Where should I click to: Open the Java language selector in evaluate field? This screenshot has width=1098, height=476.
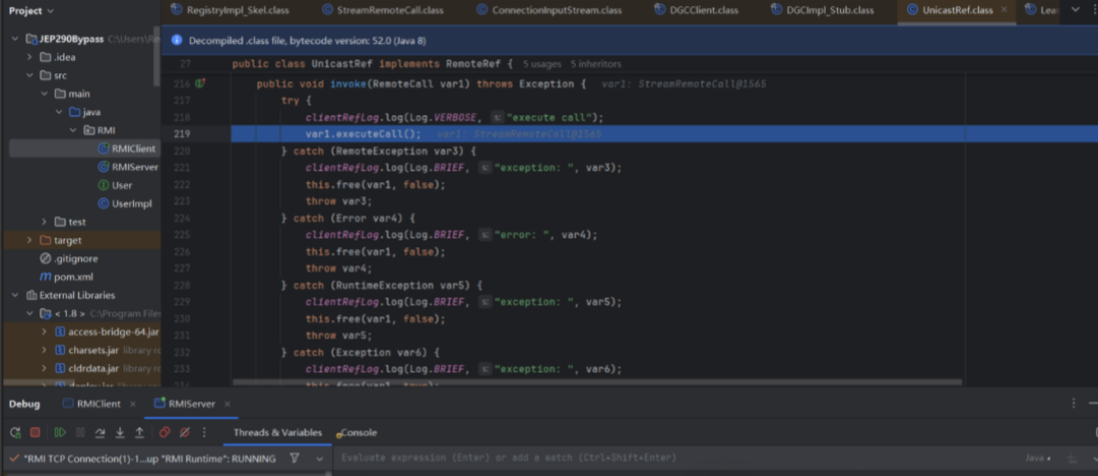coord(1038,458)
